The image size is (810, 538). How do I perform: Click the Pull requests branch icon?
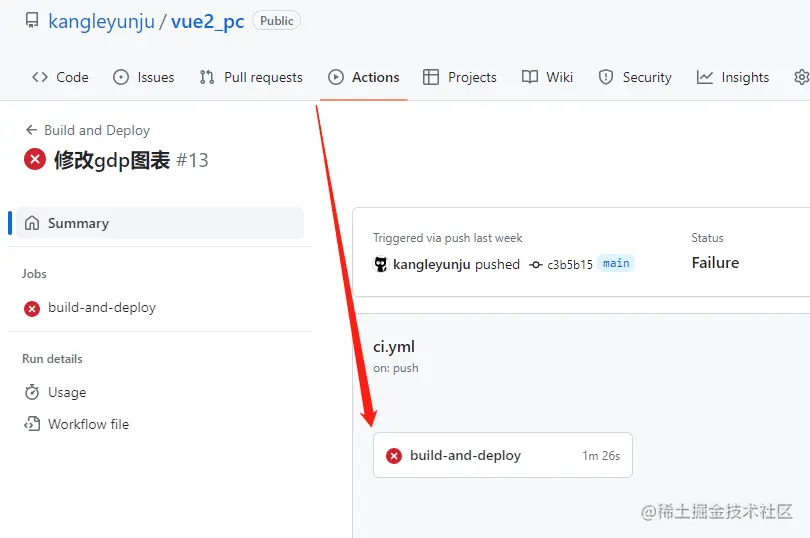(207, 77)
